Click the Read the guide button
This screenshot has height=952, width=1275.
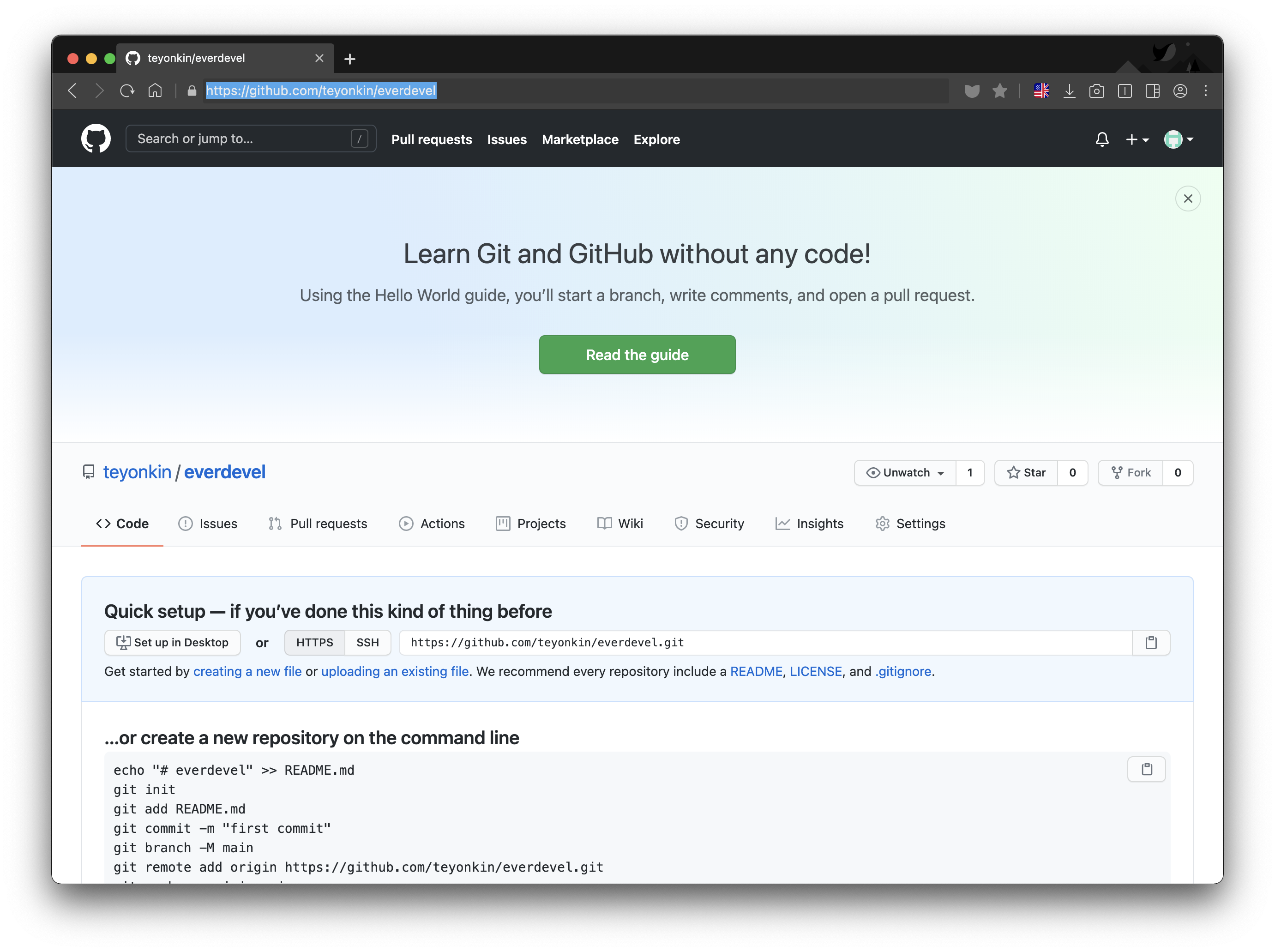click(x=637, y=355)
